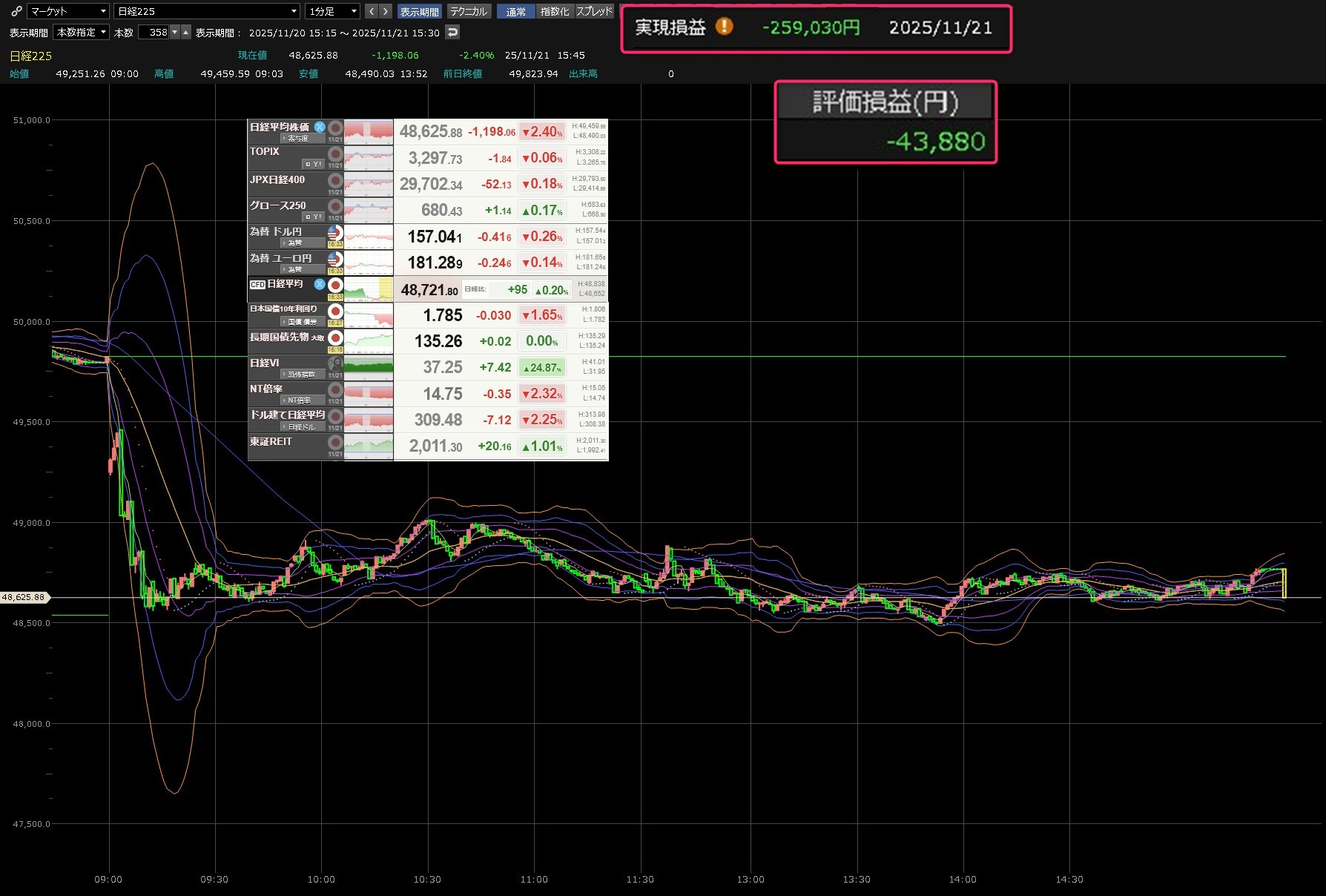Open the マーケット category dropdown
Screen dimensions: 1326x896
68,11
